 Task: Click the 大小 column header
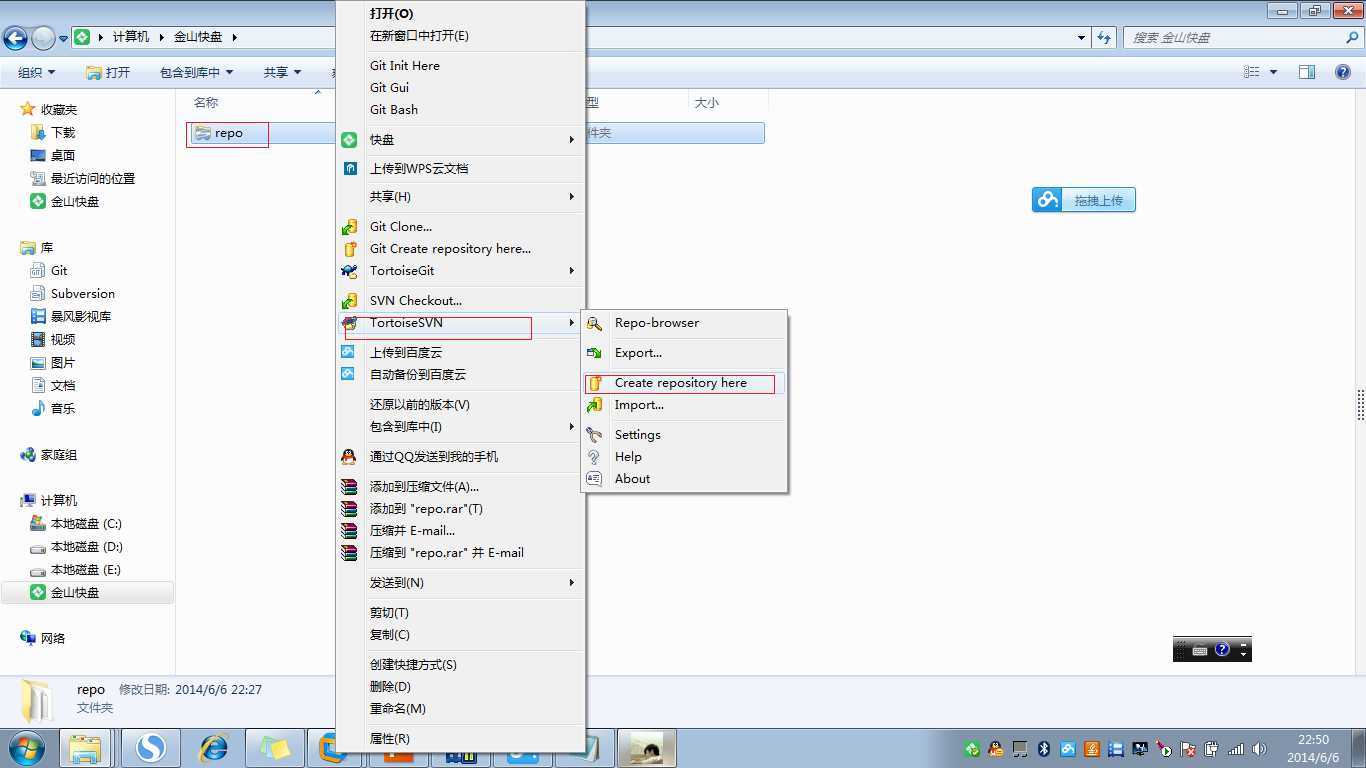[x=707, y=103]
